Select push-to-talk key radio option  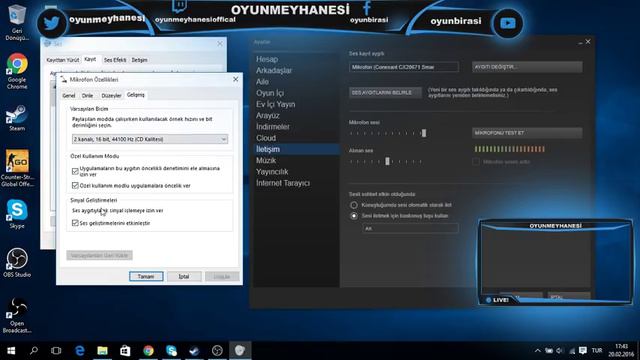pyautogui.click(x=354, y=216)
